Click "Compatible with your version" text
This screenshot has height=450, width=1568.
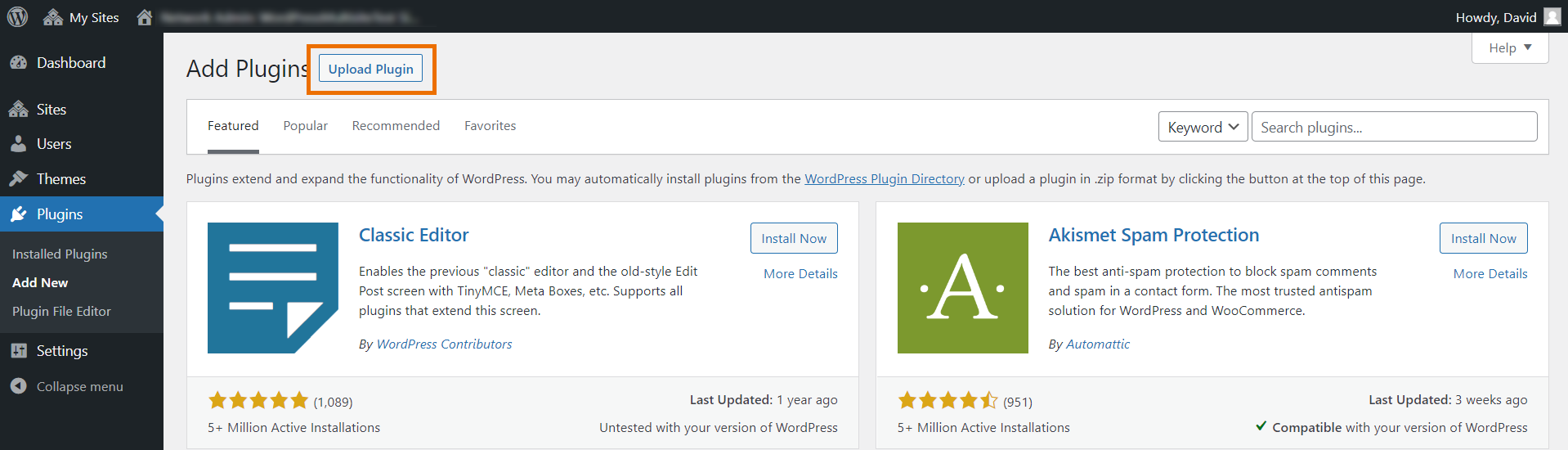[x=1400, y=427]
